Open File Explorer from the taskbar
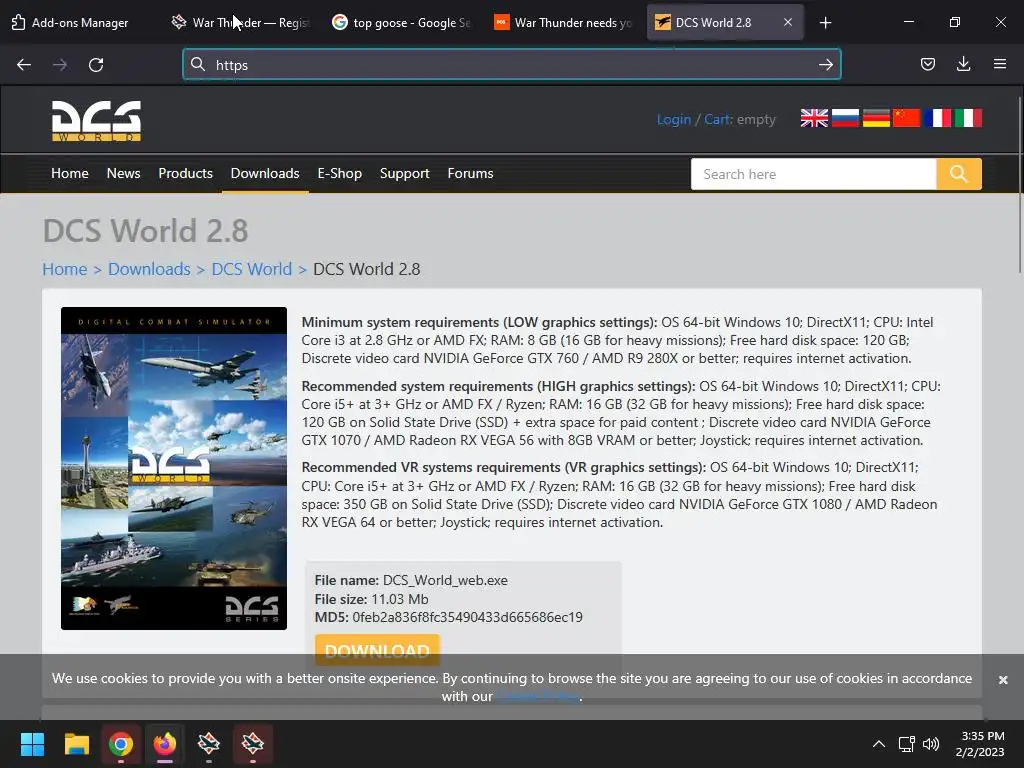1024x768 pixels. [x=76, y=744]
